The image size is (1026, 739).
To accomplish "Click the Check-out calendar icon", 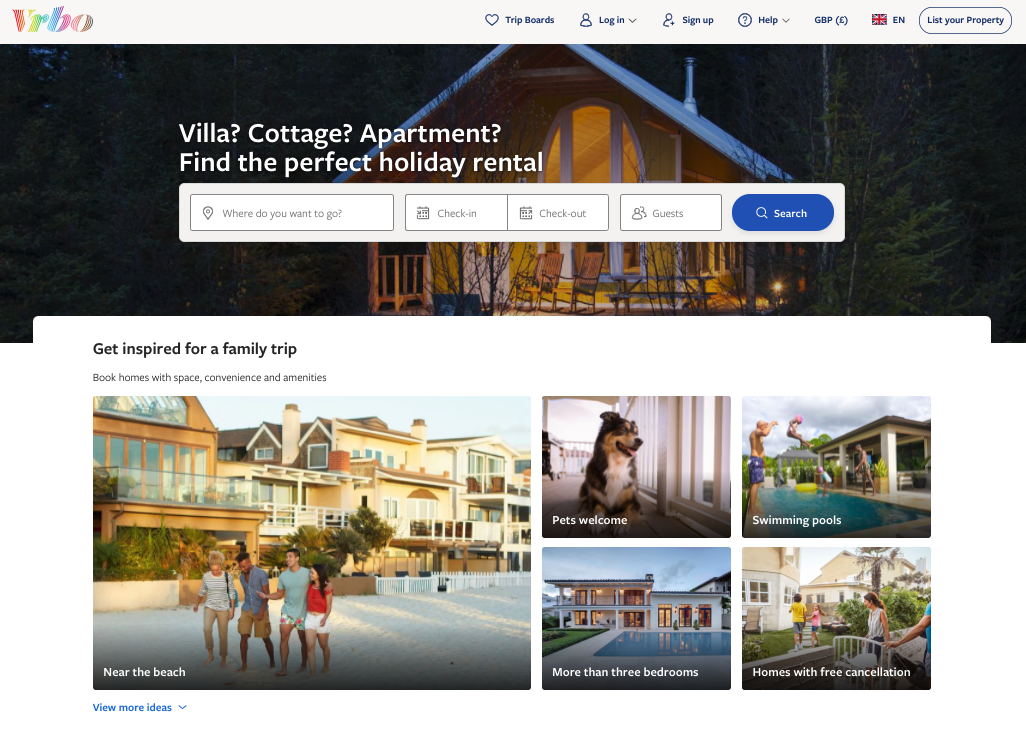I will click(x=526, y=213).
